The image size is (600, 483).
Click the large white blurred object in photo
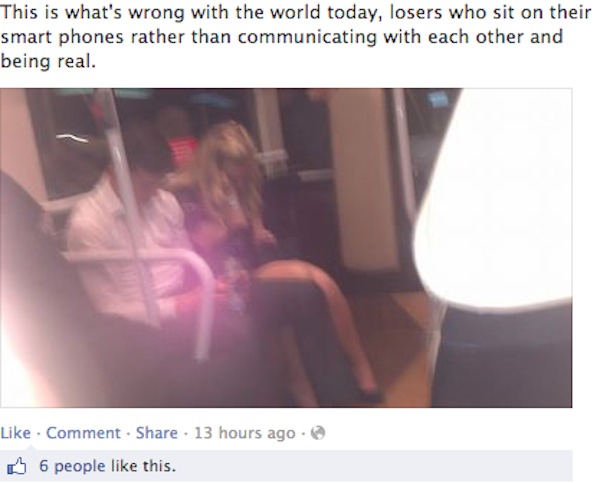coord(494,199)
